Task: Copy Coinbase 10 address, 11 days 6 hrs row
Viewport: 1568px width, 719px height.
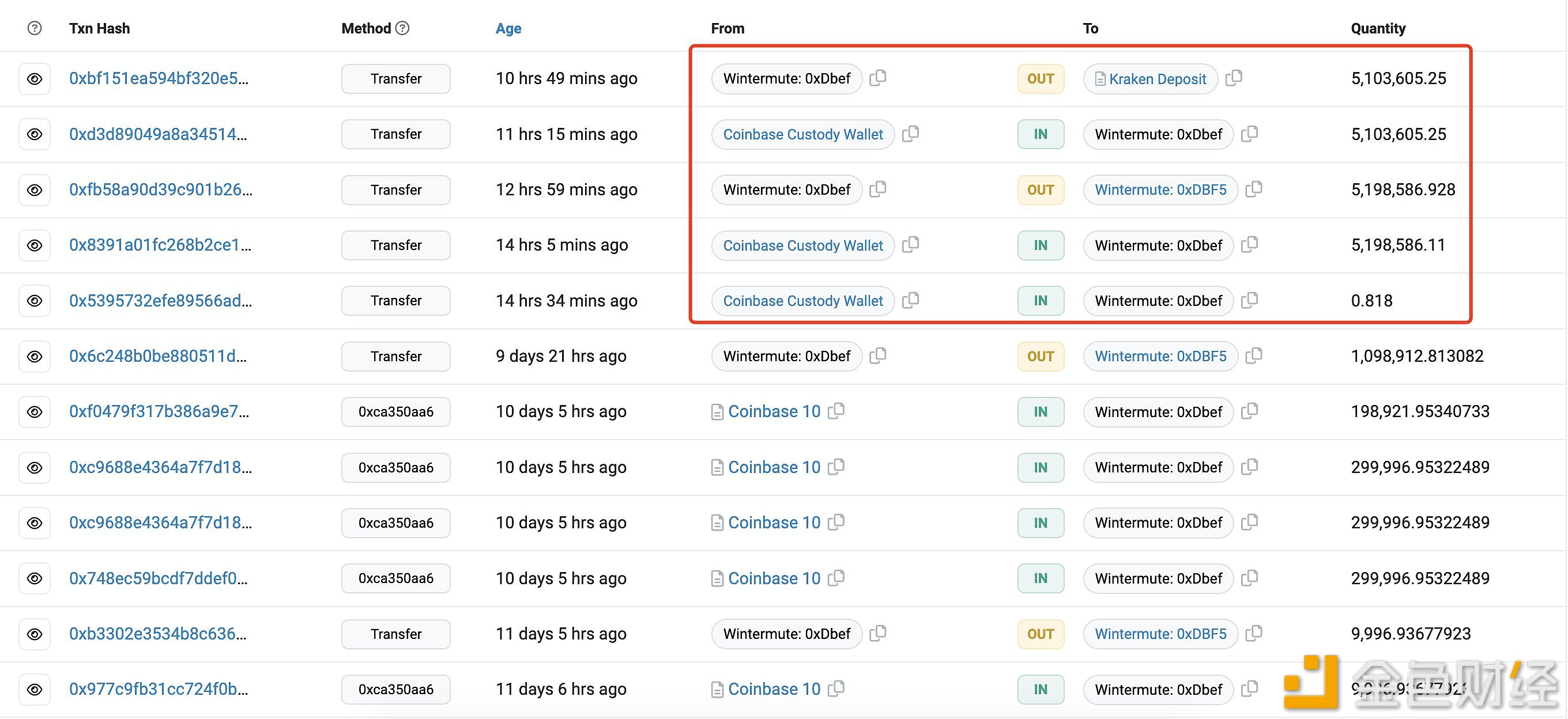Action: pyautogui.click(x=836, y=688)
